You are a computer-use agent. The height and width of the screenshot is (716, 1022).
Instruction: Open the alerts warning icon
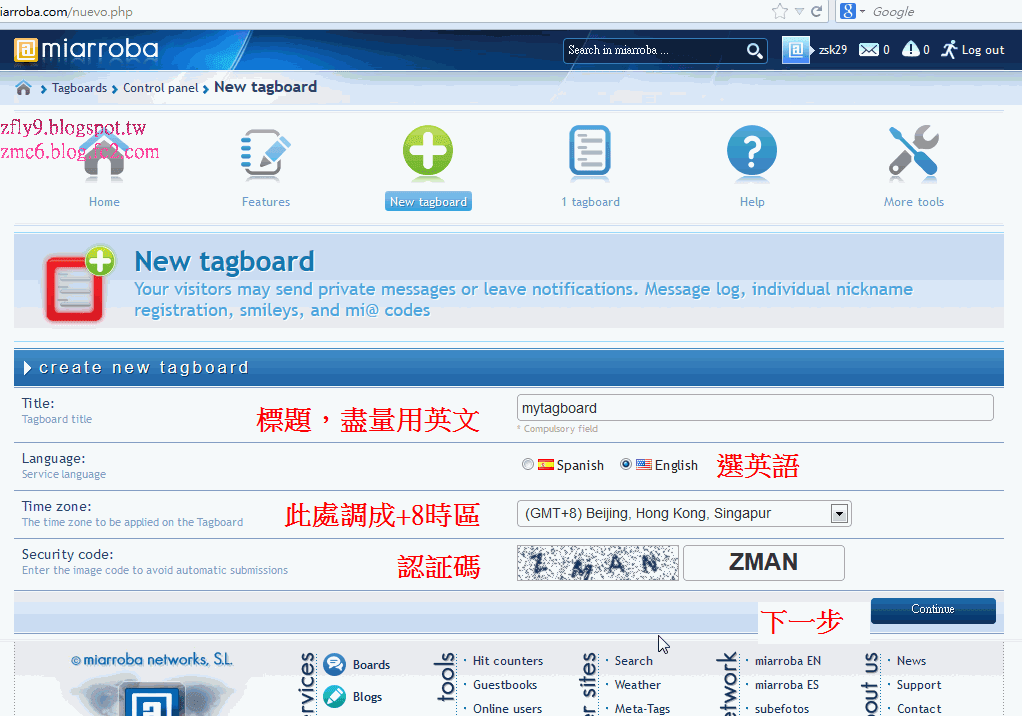click(910, 50)
